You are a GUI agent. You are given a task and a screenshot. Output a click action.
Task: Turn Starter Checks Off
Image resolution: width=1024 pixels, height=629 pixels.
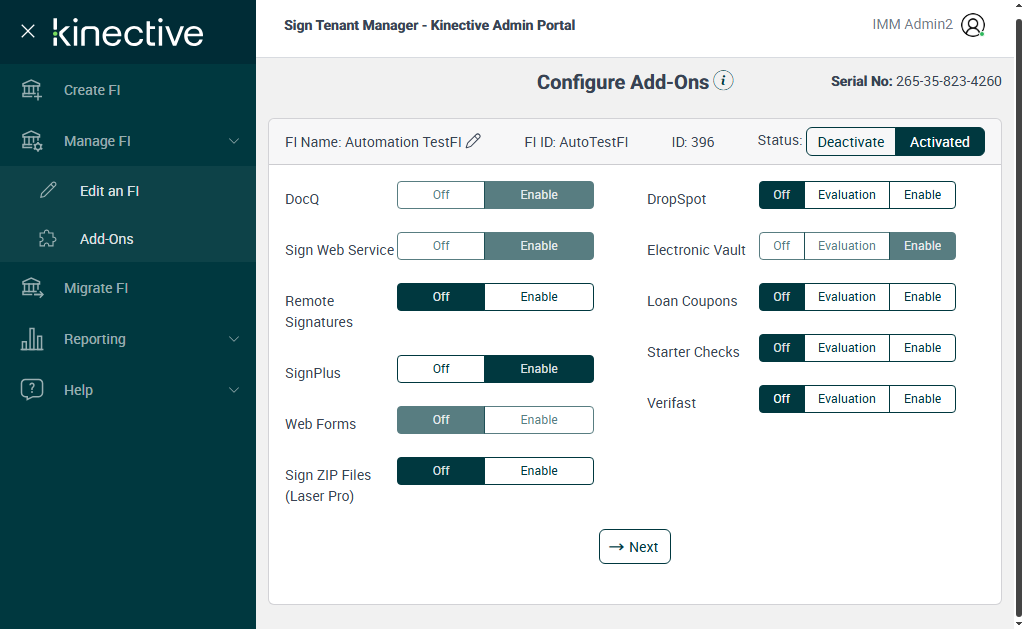tap(782, 347)
